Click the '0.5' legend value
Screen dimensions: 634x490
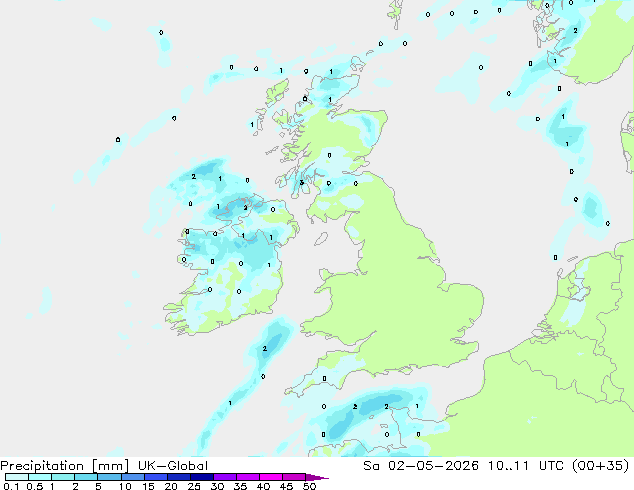[x=35, y=486]
